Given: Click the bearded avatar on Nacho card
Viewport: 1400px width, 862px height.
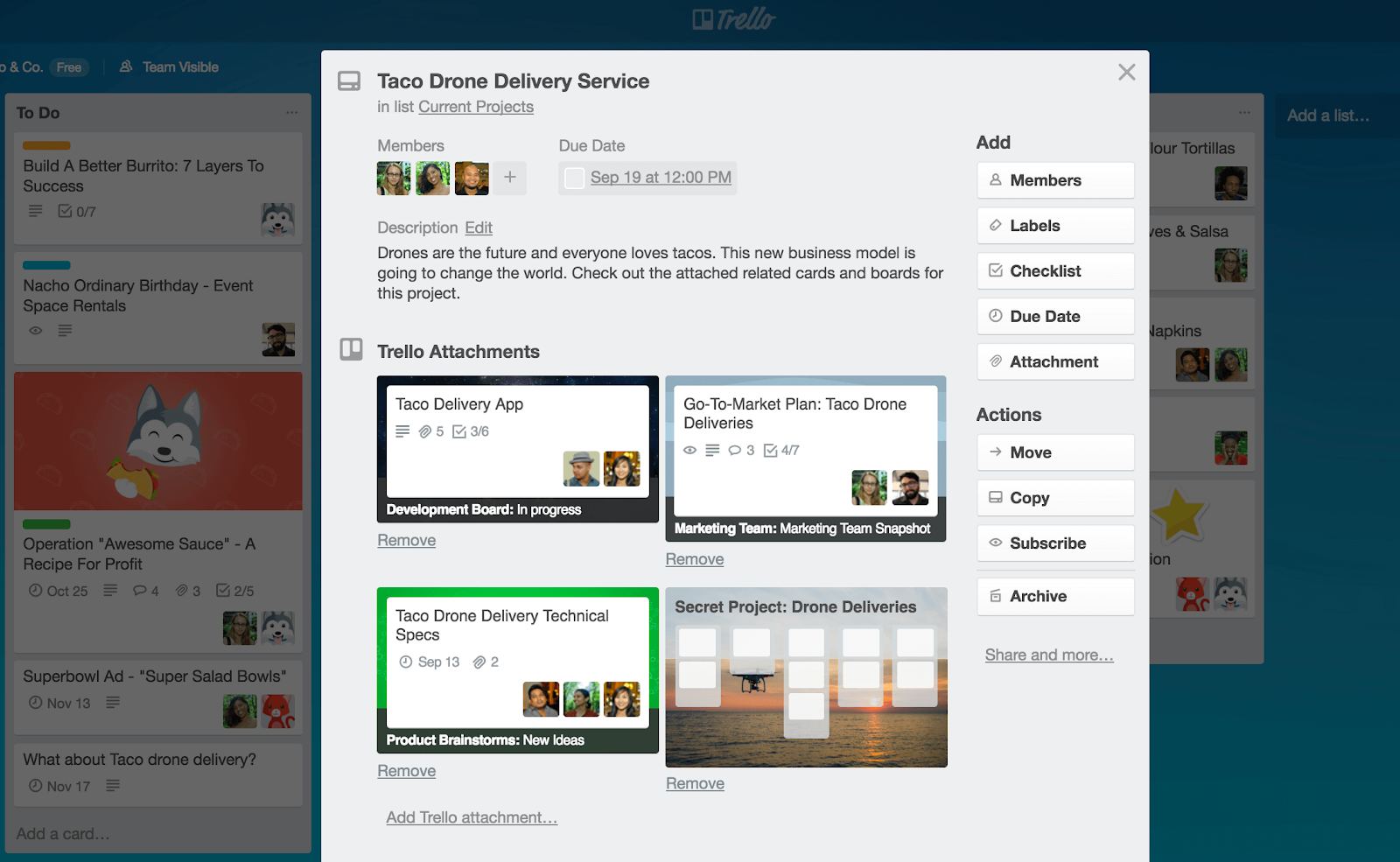Looking at the screenshot, I should (x=278, y=340).
